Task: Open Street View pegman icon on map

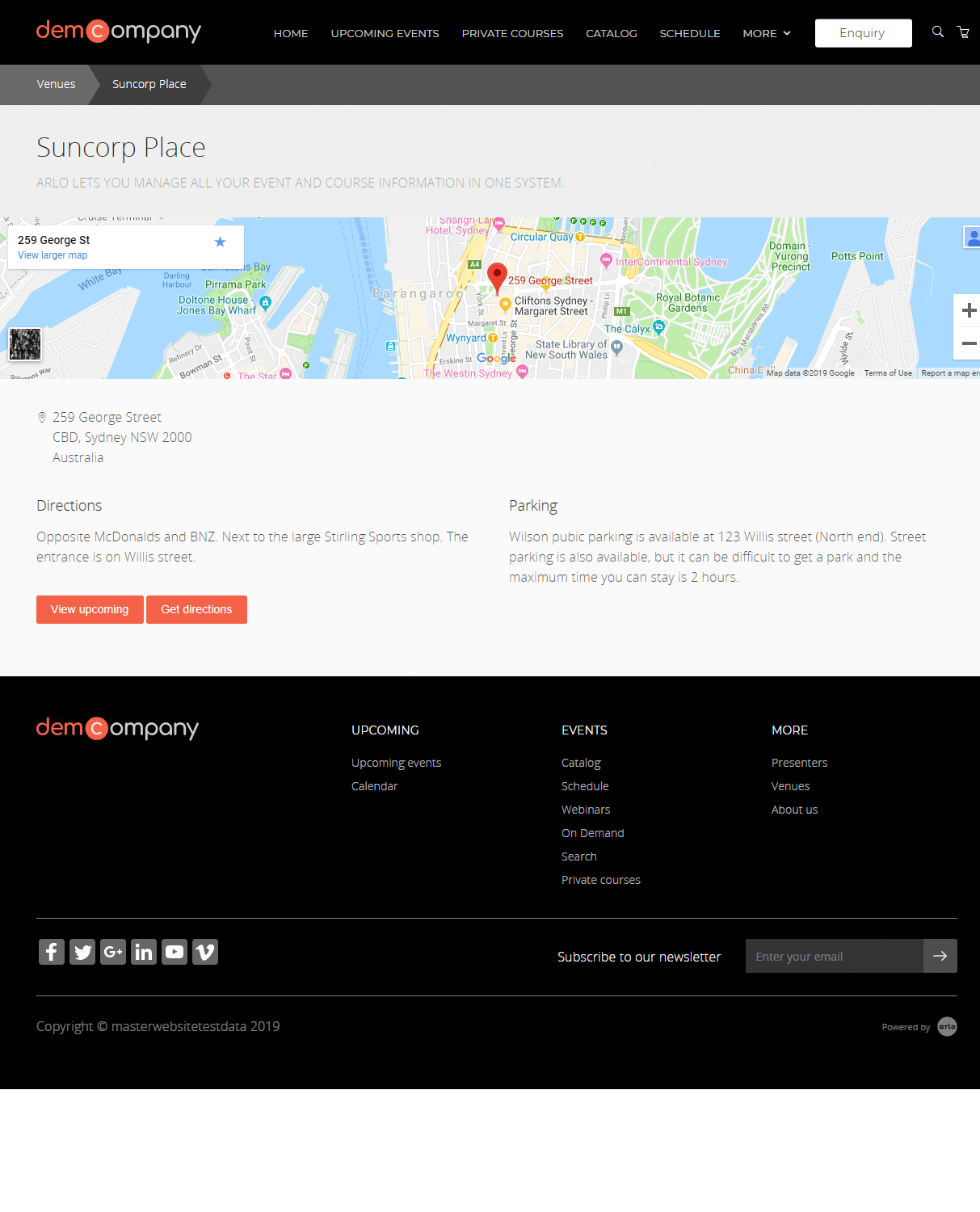Action: [x=973, y=237]
